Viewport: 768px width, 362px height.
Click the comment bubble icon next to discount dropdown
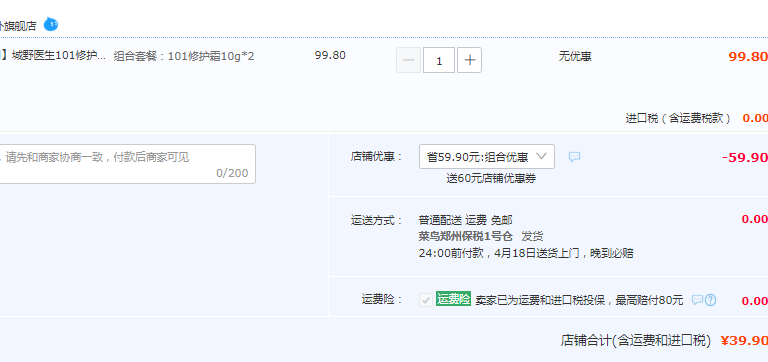(x=575, y=157)
